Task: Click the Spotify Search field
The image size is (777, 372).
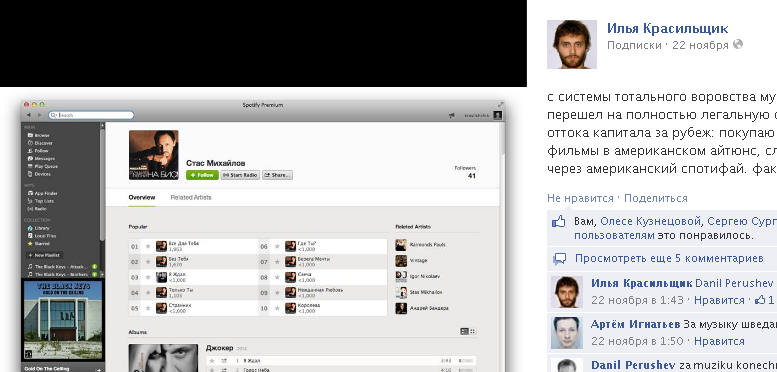Action: tap(92, 115)
